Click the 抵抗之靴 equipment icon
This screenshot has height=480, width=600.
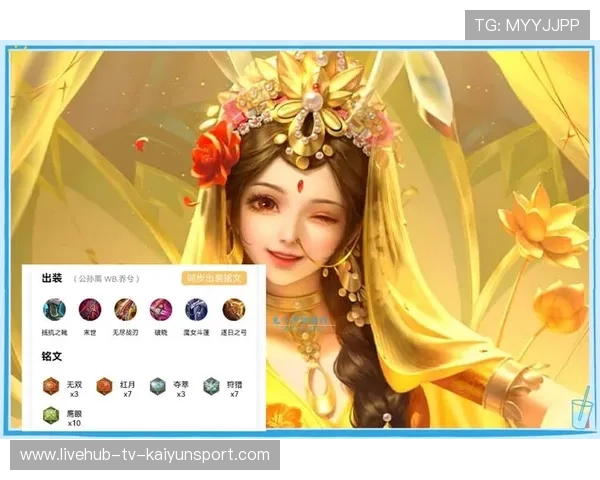[x=53, y=309]
